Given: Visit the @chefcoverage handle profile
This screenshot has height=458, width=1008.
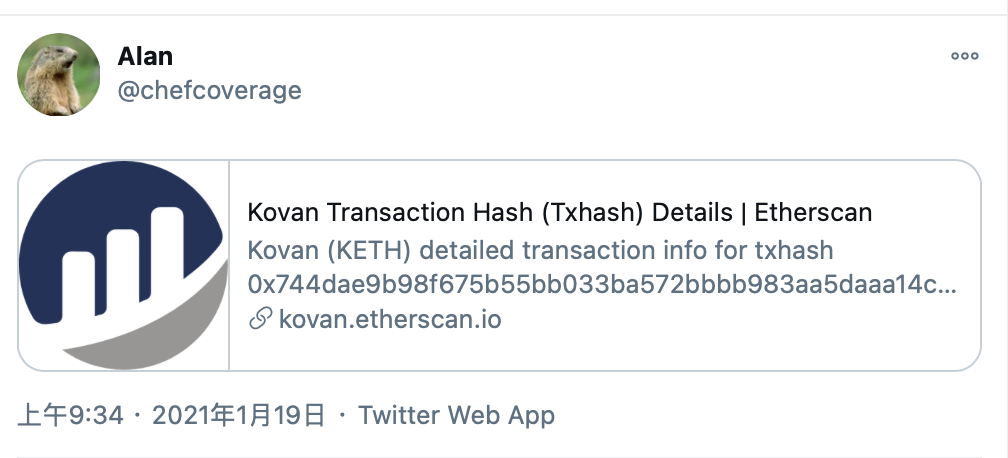Looking at the screenshot, I should pos(210,90).
